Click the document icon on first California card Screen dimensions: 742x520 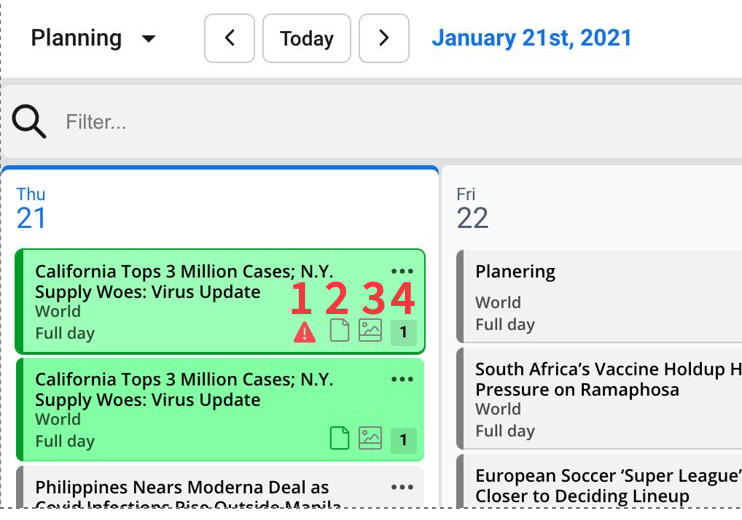click(x=340, y=331)
